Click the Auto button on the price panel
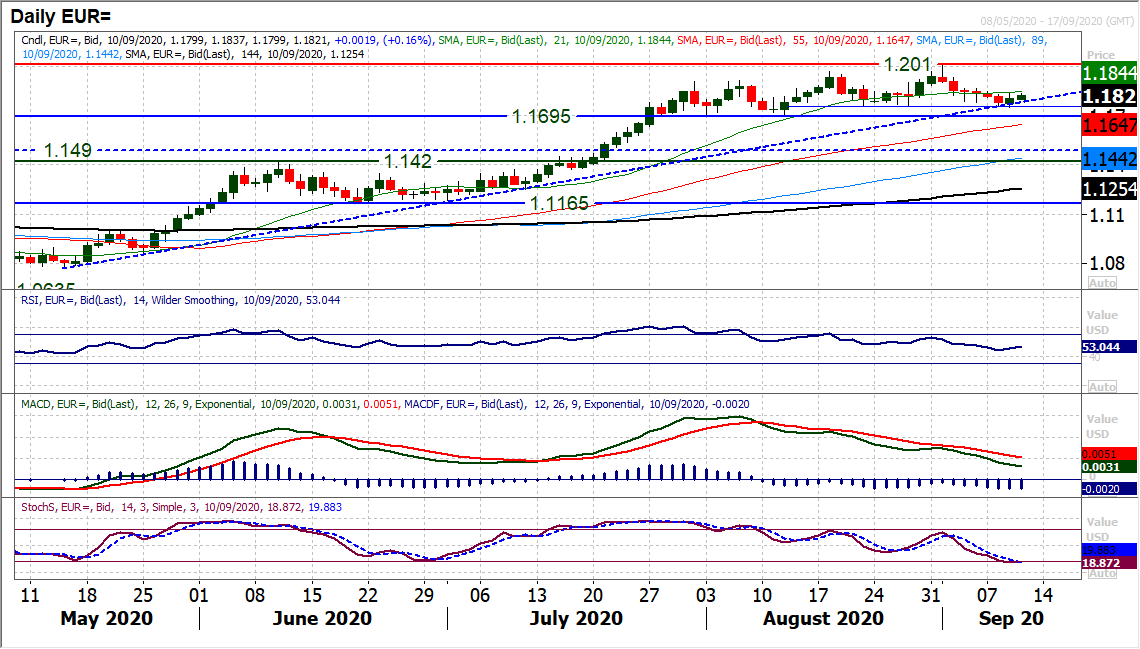 coord(1101,283)
